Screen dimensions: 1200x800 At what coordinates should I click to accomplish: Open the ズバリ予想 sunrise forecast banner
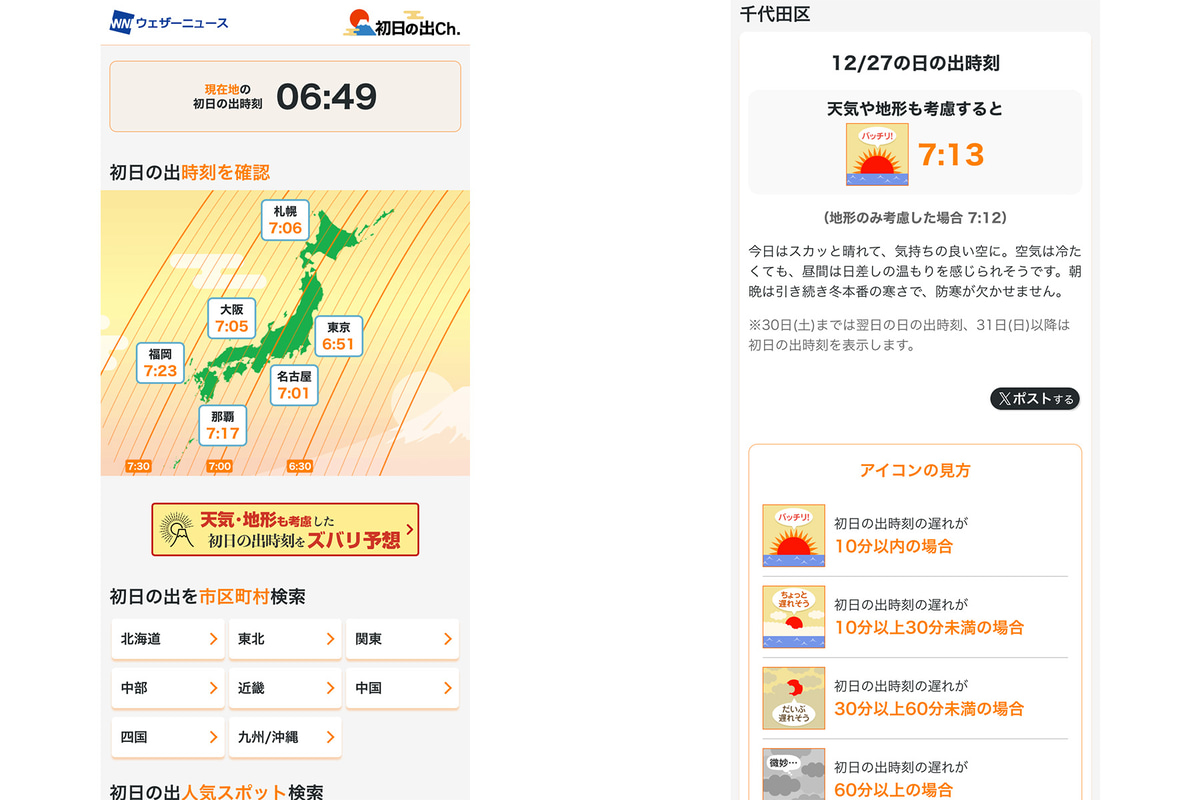pyautogui.click(x=285, y=530)
